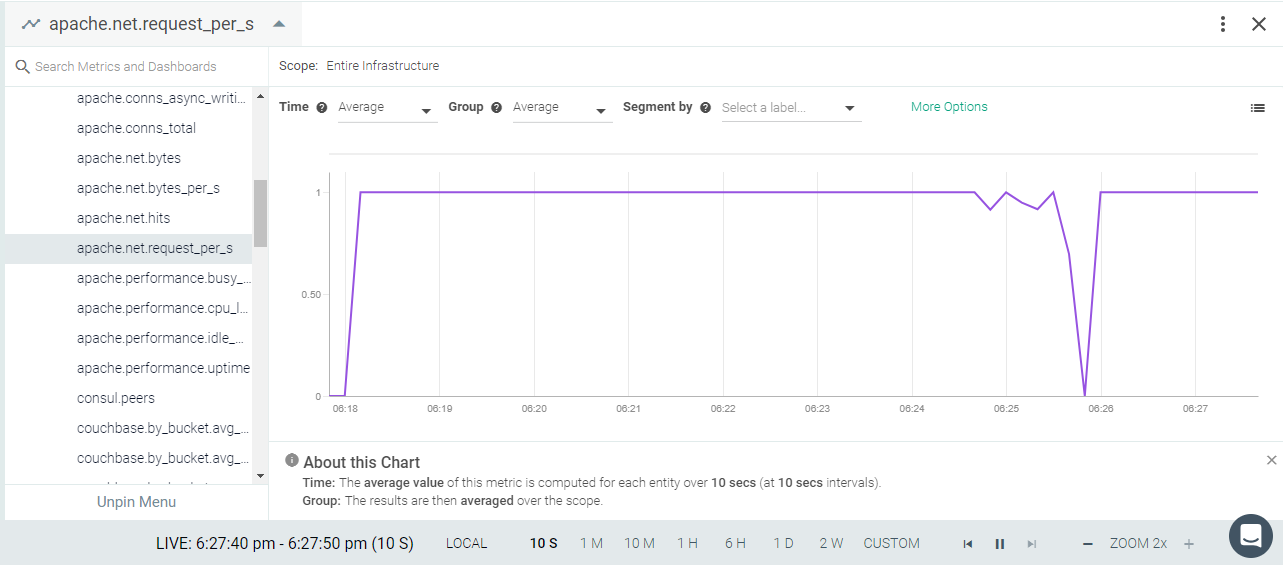Select apache.performance.idle_ metric
Viewport: 1283px width, 565px height.
[x=160, y=338]
